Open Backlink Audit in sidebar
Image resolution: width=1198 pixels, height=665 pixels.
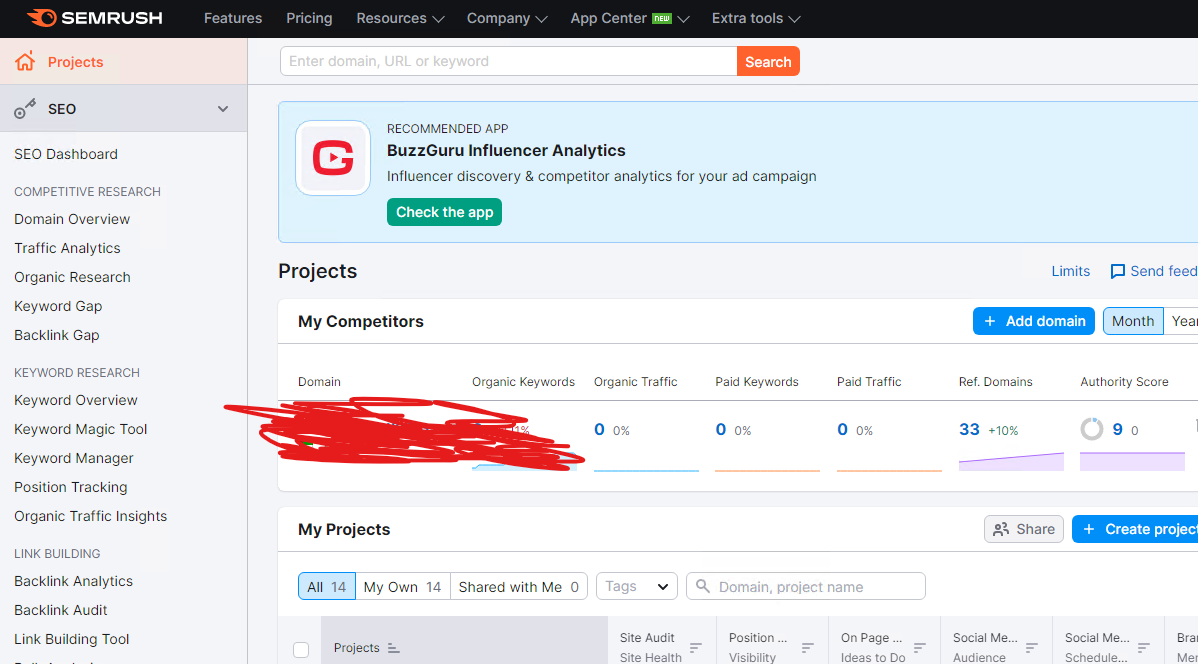tap(60, 611)
